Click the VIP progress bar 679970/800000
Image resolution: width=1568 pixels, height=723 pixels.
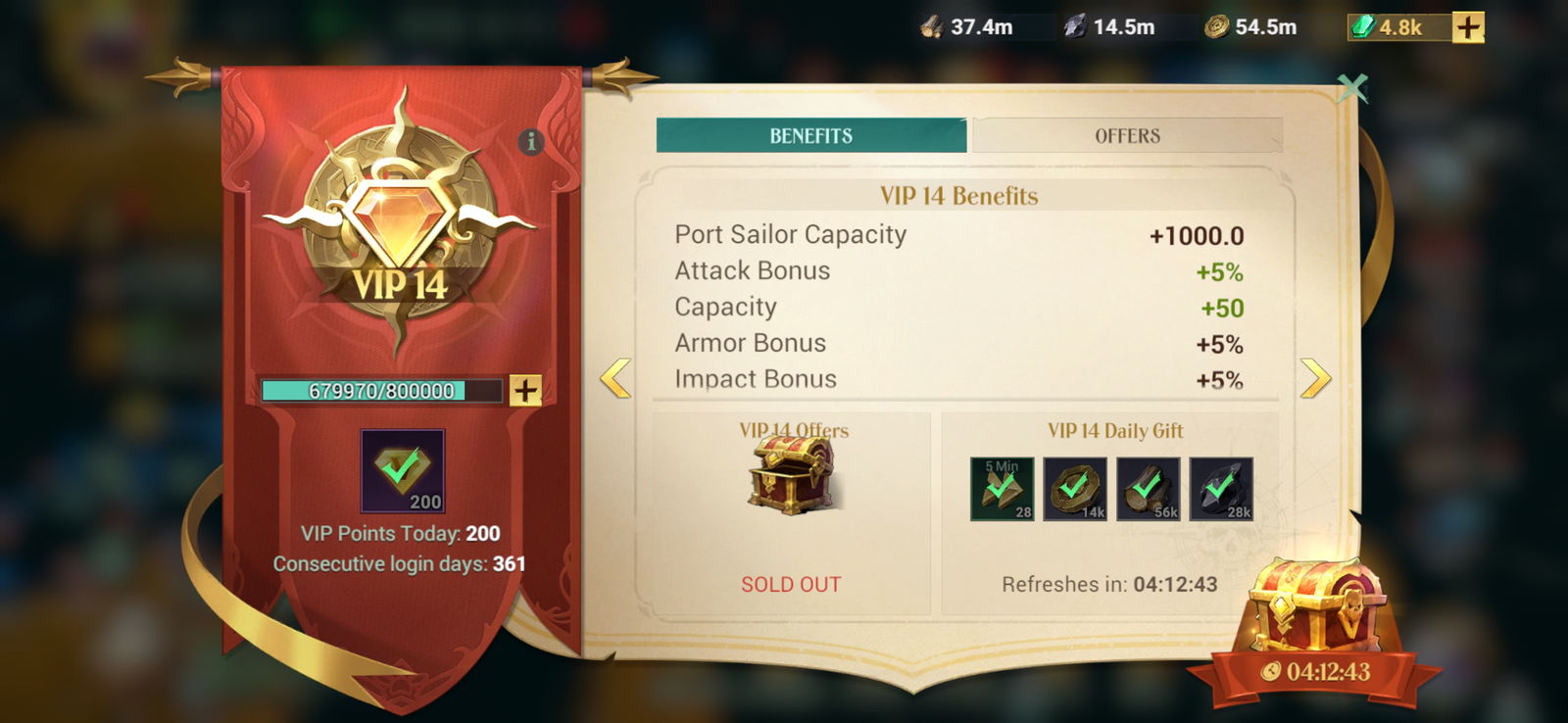pyautogui.click(x=381, y=391)
